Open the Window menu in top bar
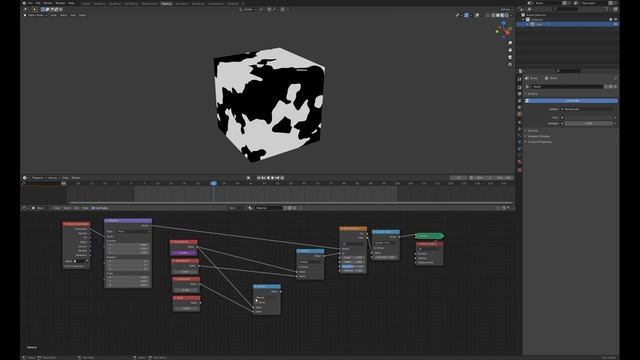This screenshot has height=360, width=640. (60, 3)
